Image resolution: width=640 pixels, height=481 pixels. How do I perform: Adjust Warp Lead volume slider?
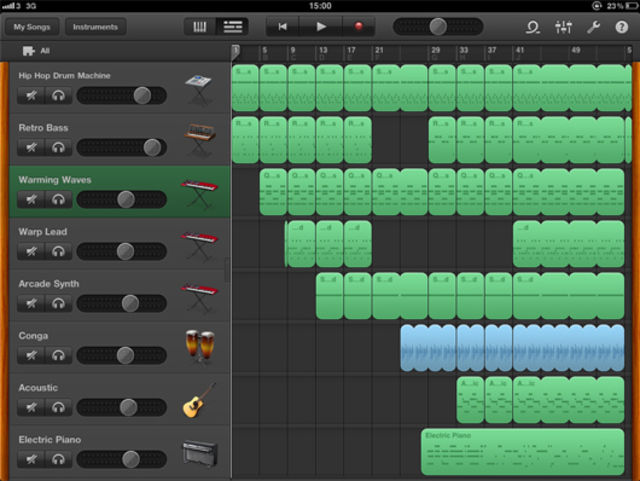pyautogui.click(x=122, y=251)
